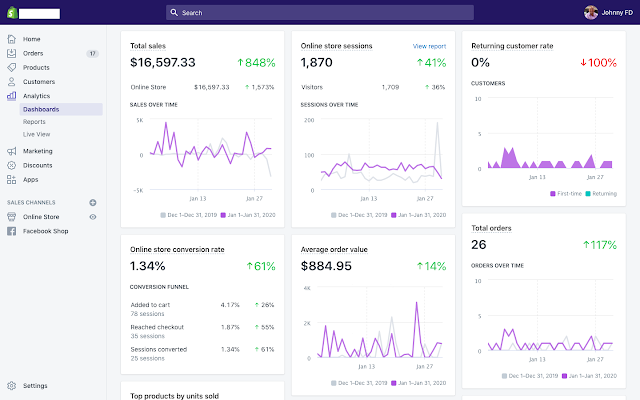
Task: Click the Home icon in sidebar
Action: [x=11, y=39]
